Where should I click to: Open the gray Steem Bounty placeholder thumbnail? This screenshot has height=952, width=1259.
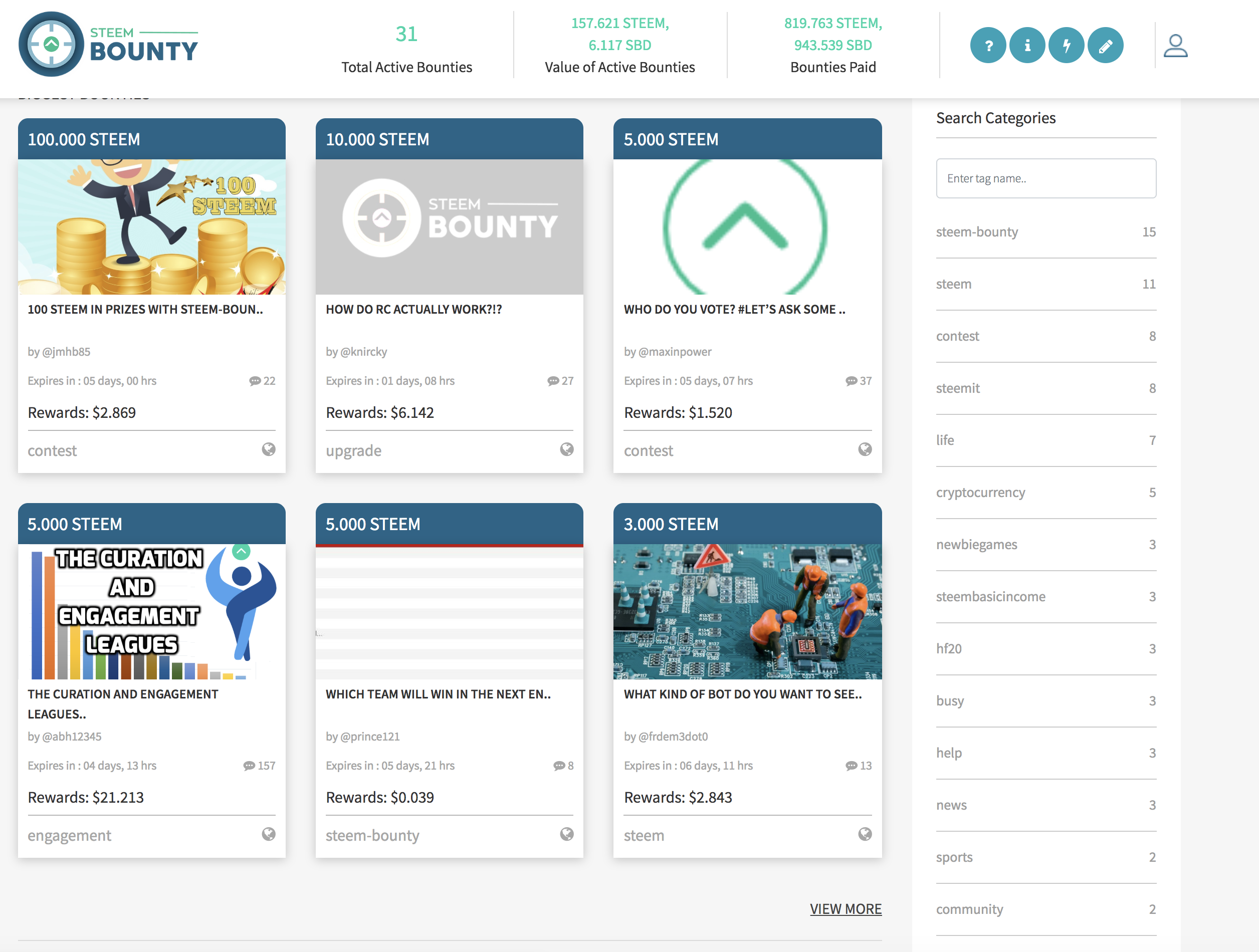[x=450, y=226]
